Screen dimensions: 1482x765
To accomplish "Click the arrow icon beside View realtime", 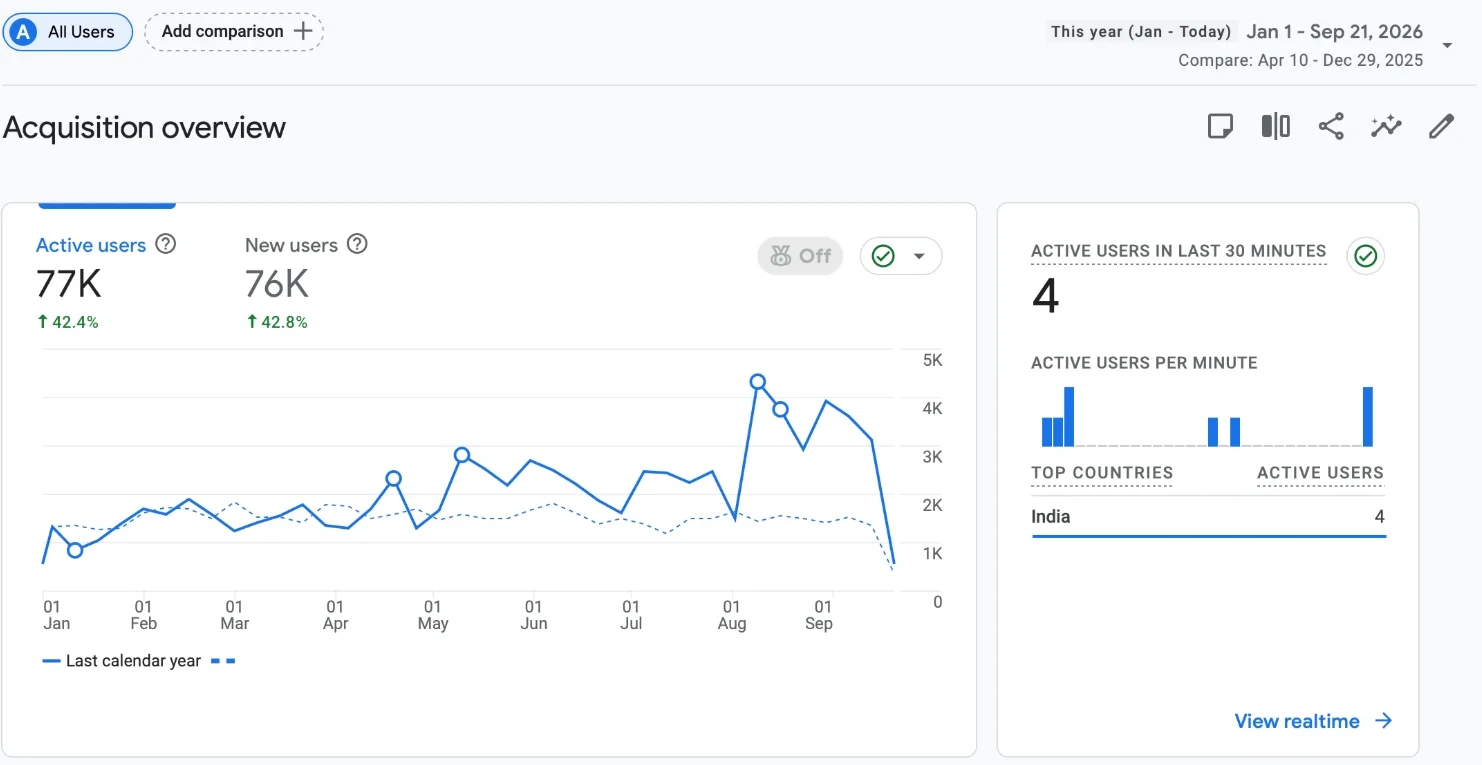I will [1383, 721].
